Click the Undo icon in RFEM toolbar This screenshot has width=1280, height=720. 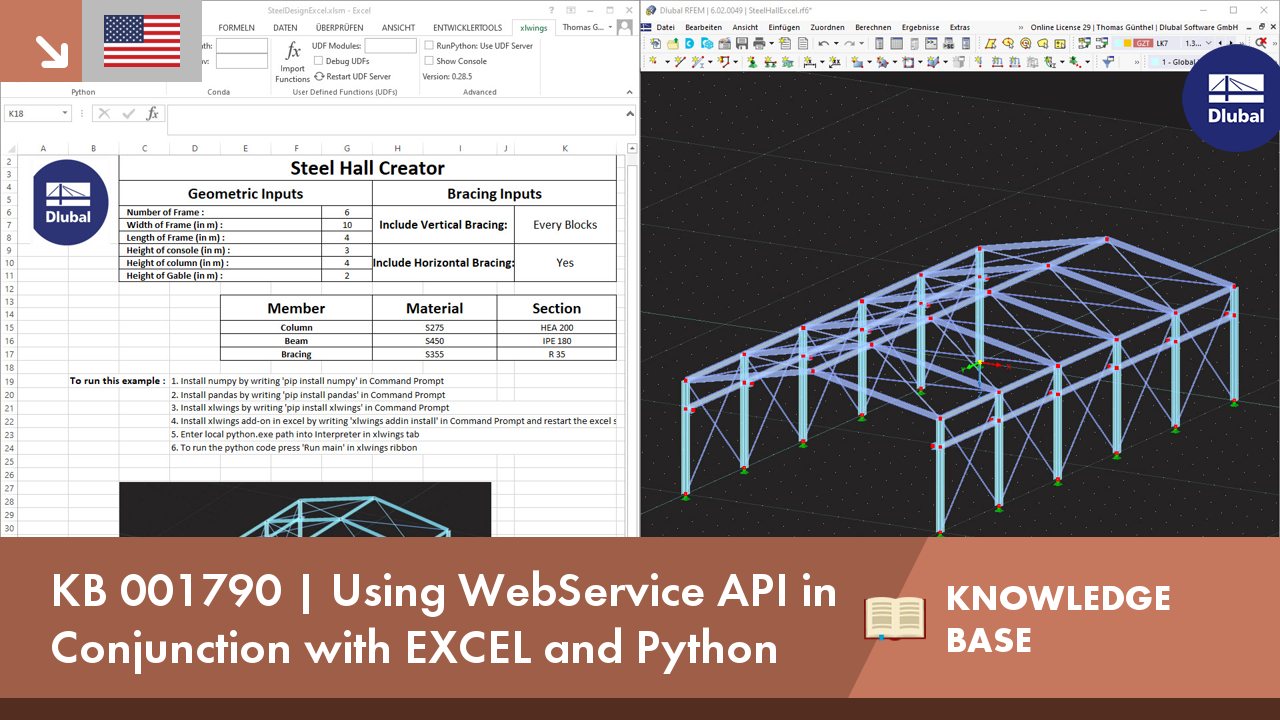pyautogui.click(x=822, y=42)
